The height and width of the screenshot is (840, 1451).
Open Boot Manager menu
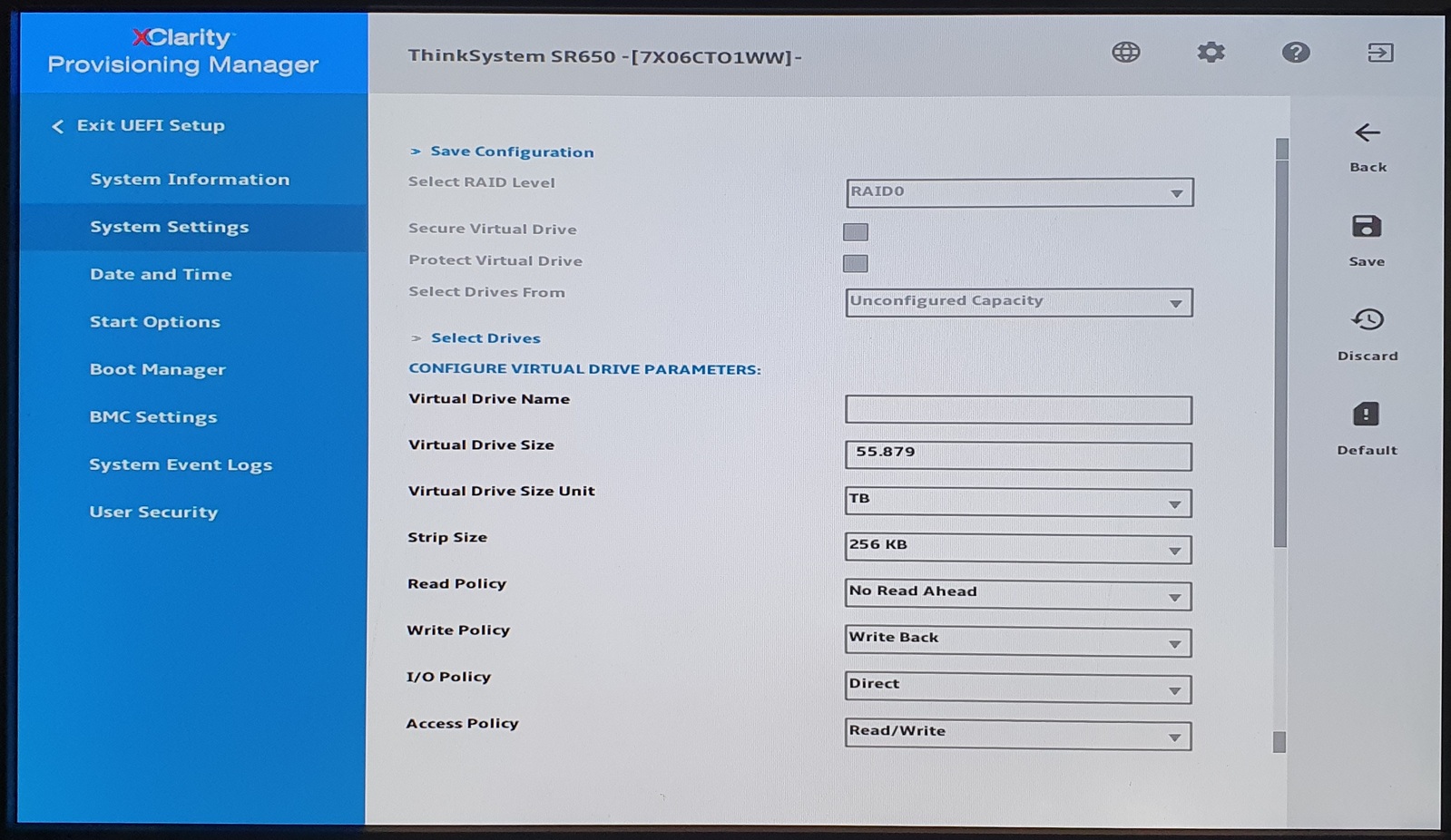(x=158, y=369)
